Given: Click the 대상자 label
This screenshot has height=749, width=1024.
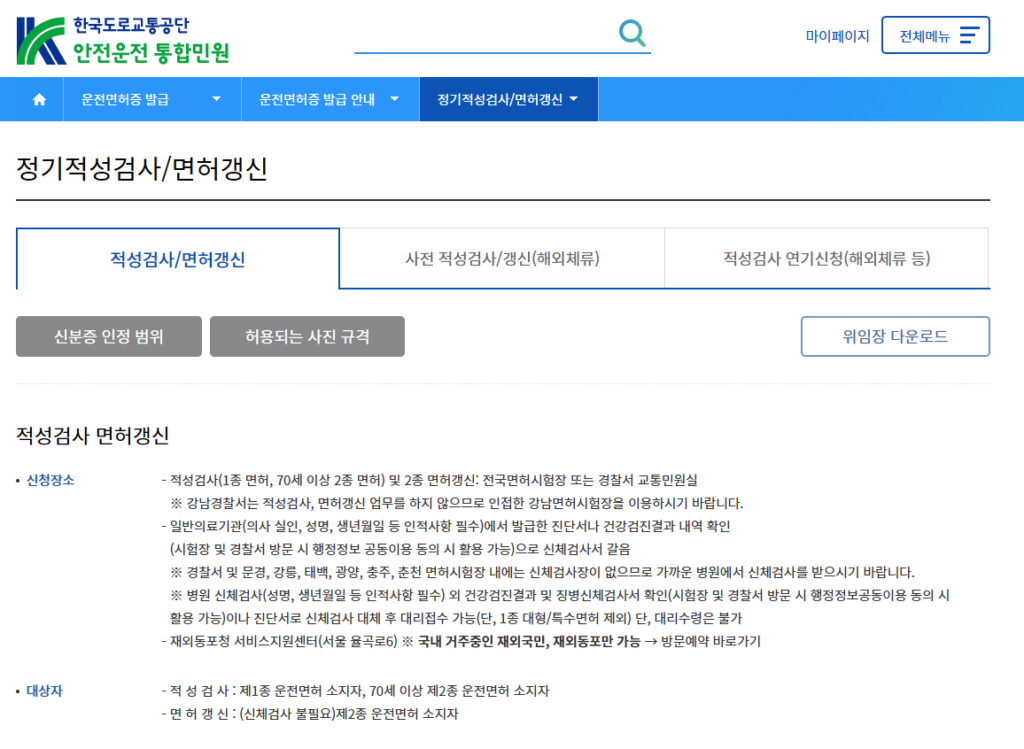Looking at the screenshot, I should point(42,690).
